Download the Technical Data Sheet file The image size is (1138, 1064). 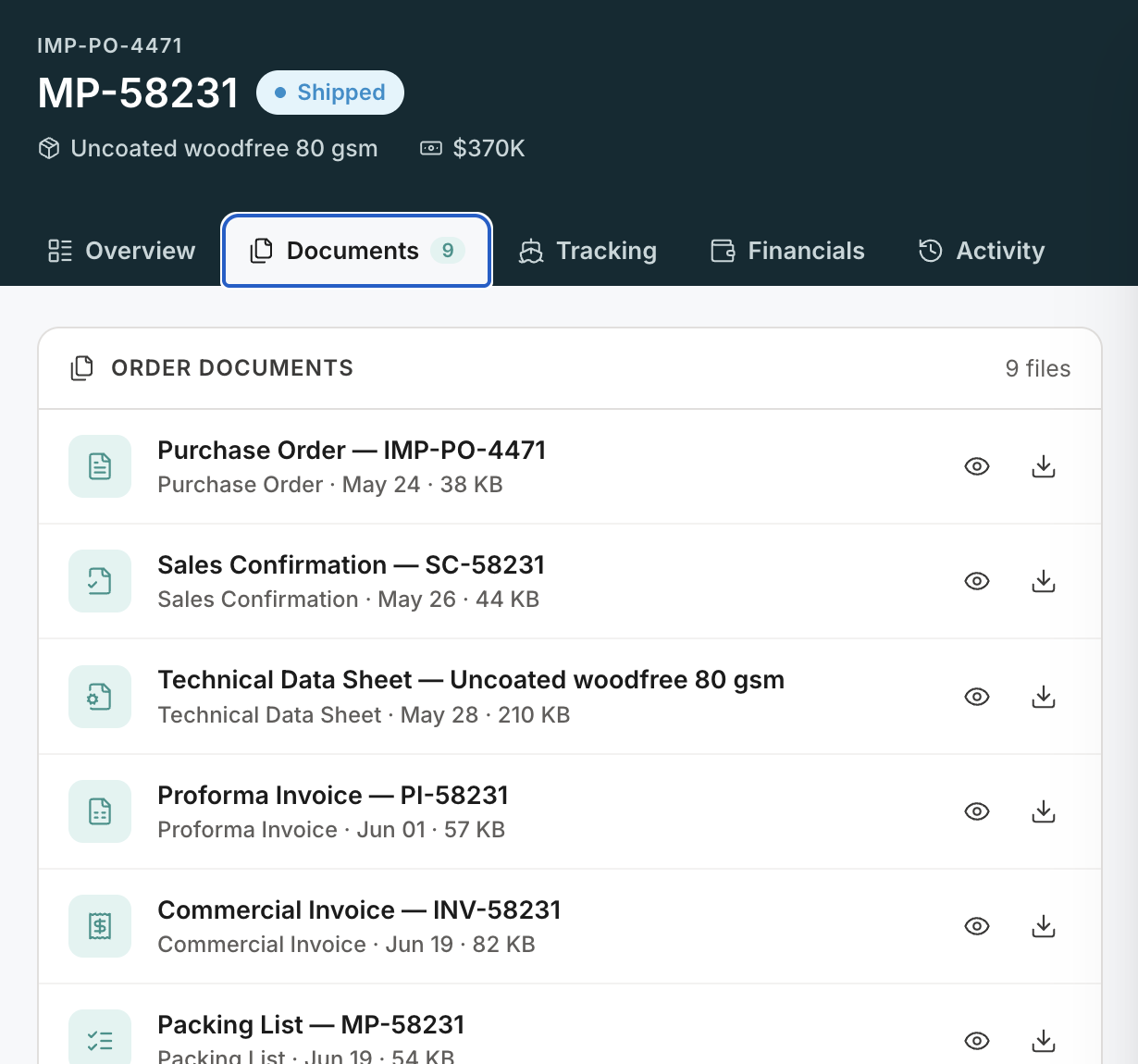(1044, 697)
